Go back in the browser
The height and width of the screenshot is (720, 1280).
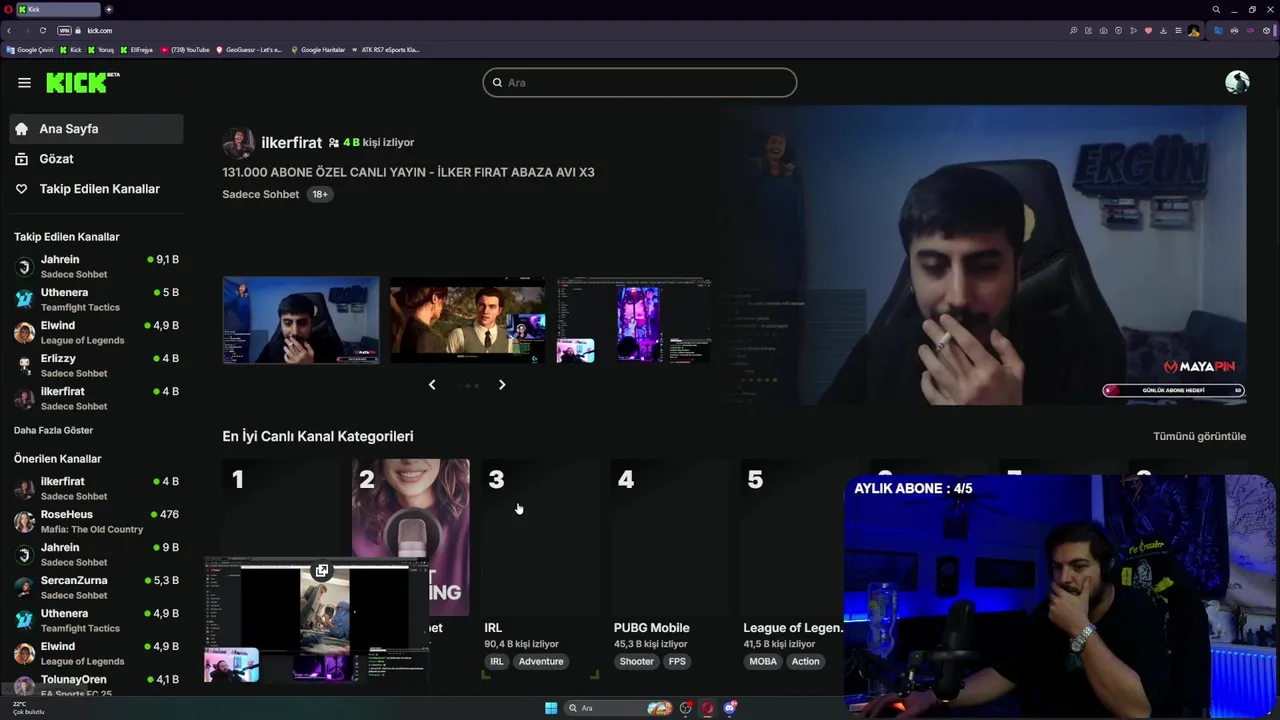(x=9, y=30)
